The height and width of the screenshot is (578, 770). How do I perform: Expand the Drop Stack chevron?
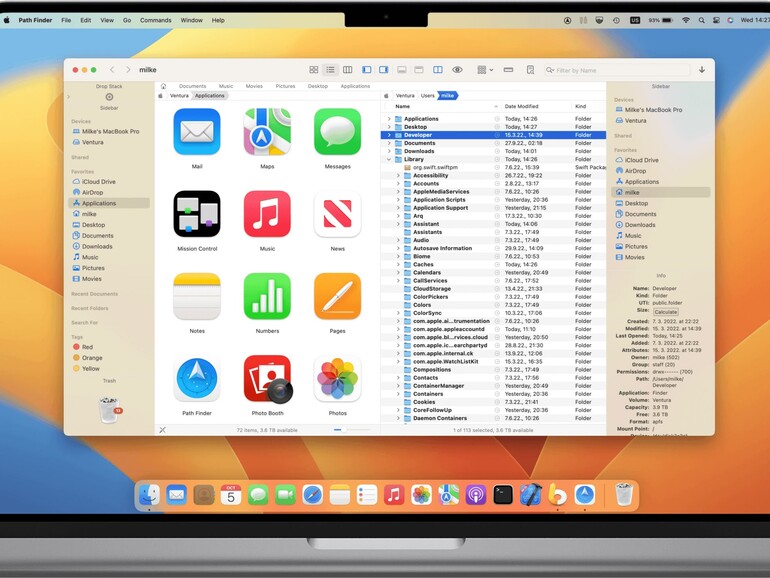(68, 97)
